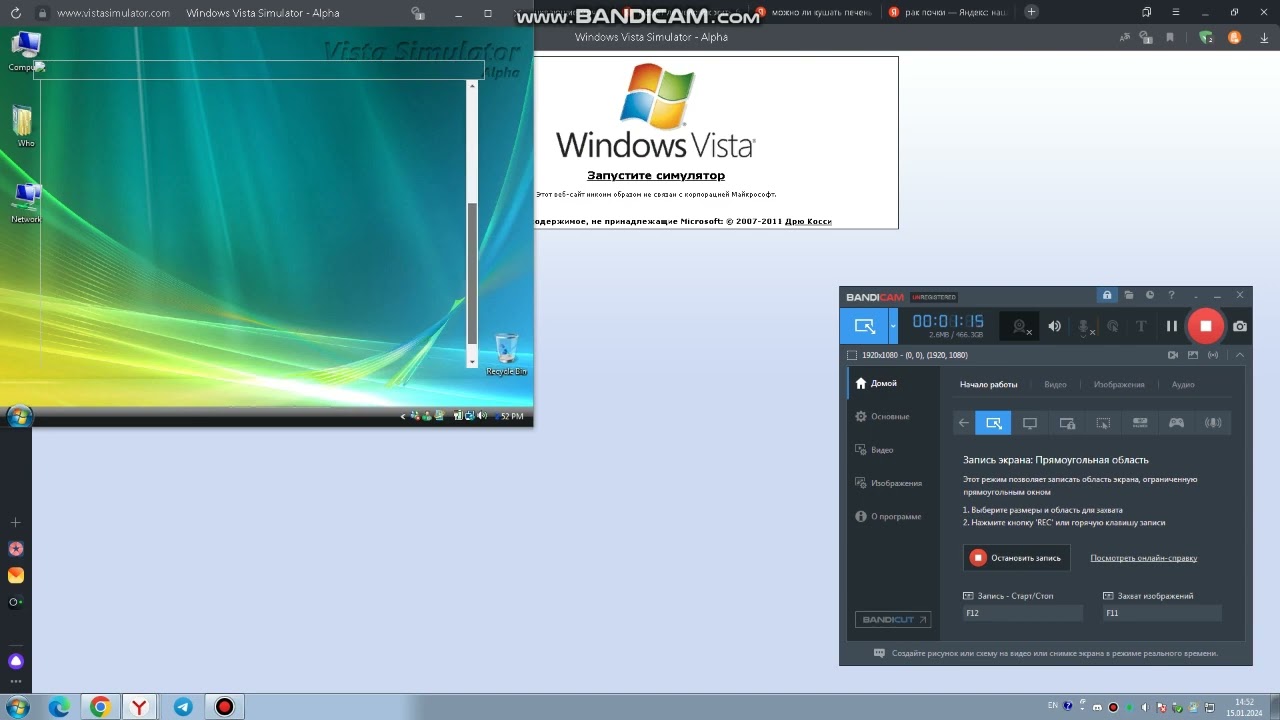Open the Изображения section in Bandicam sidebar

[x=888, y=483]
